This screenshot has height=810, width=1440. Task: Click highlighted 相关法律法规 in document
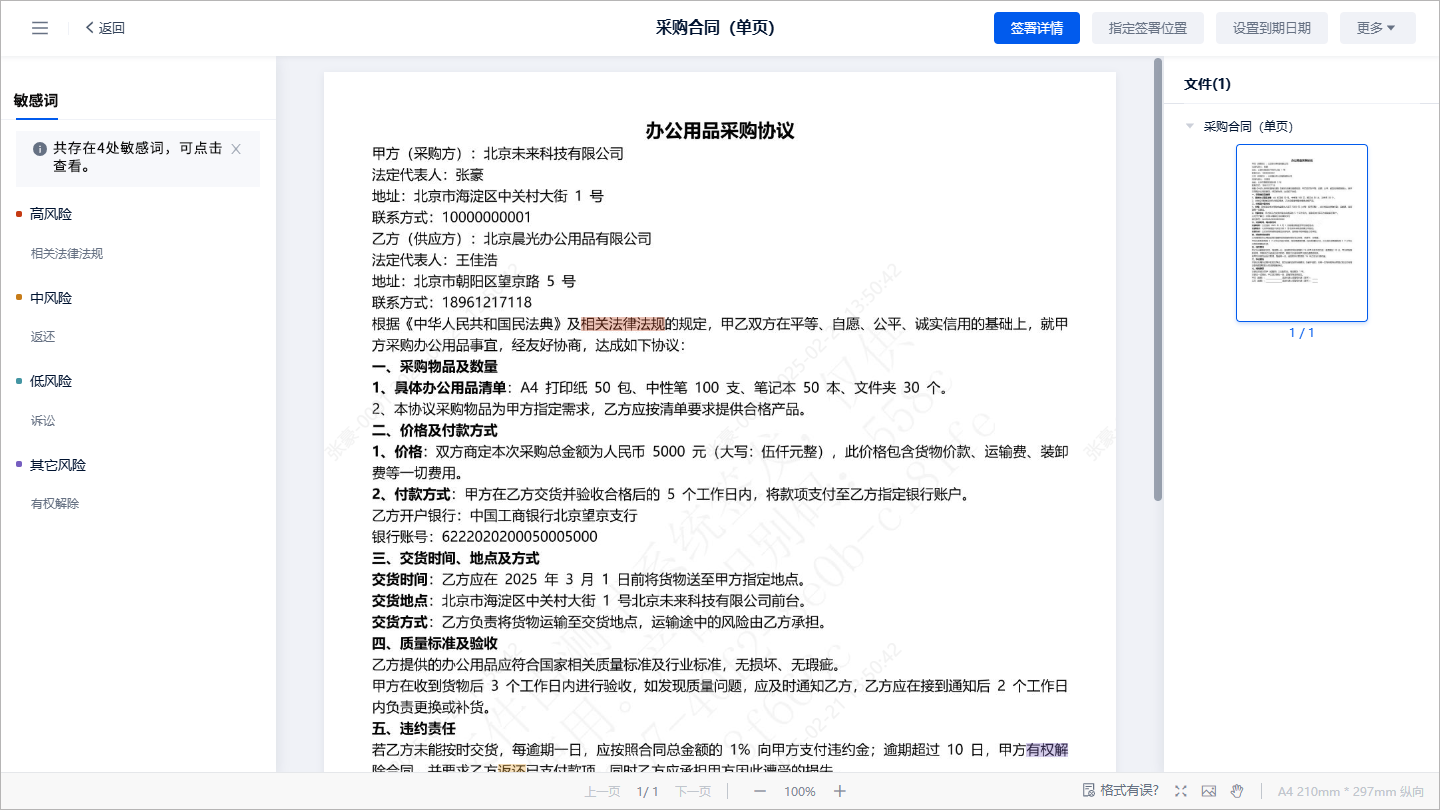623,324
